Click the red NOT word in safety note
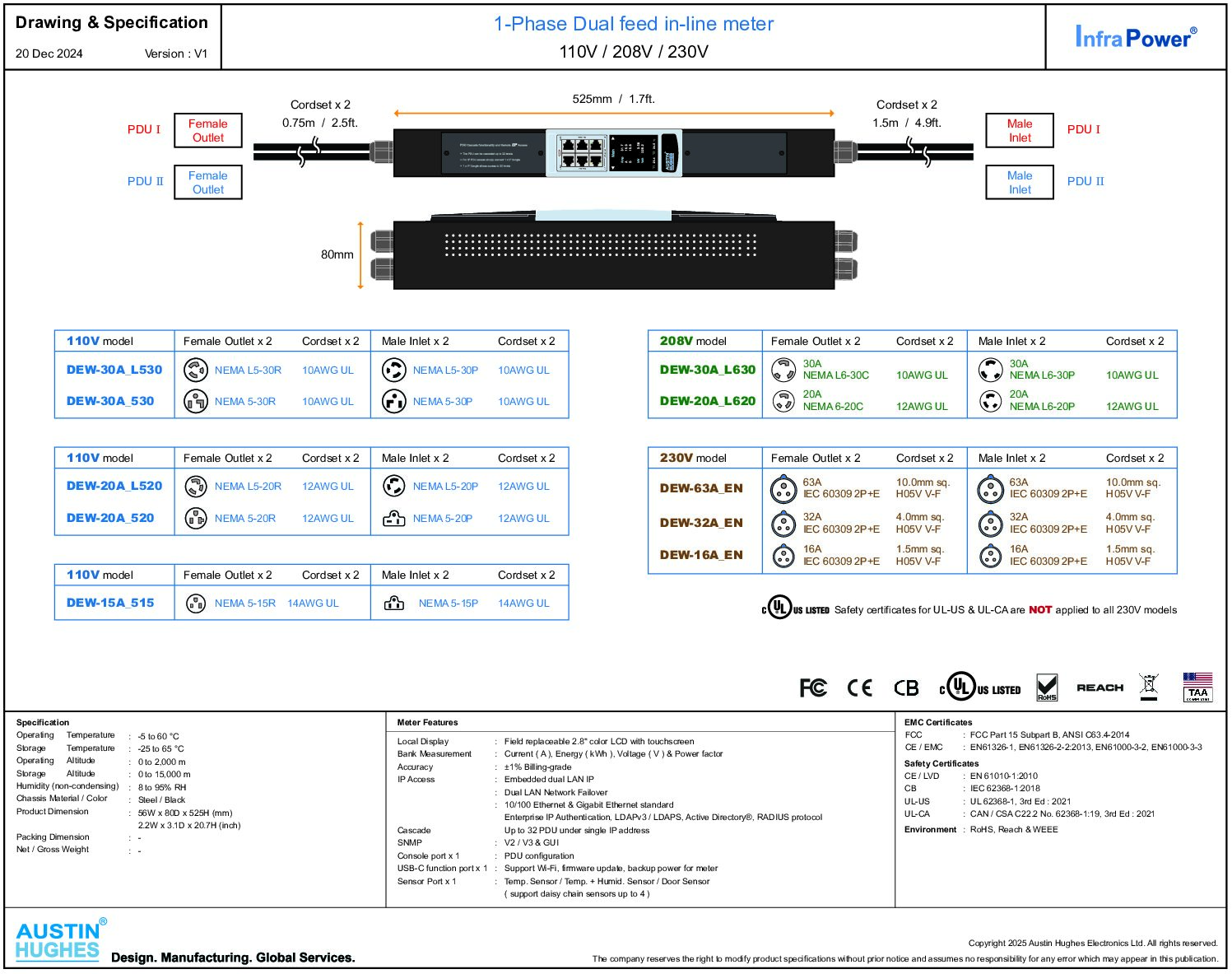Viewport: 1232px width, 974px height. click(1040, 610)
